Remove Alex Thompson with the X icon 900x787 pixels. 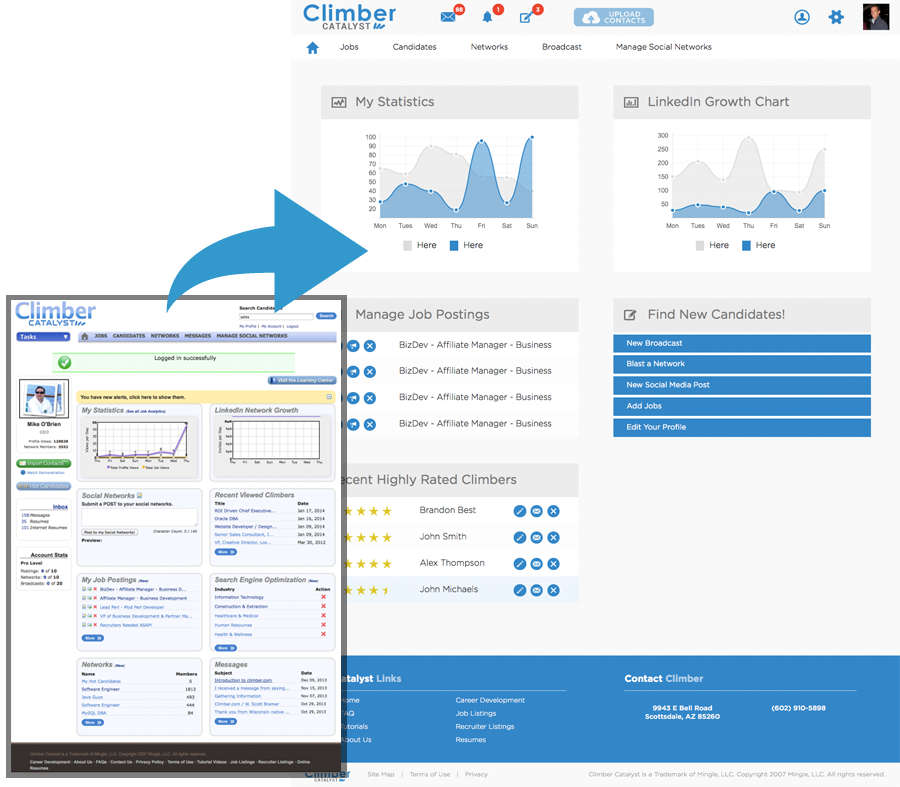click(553, 563)
